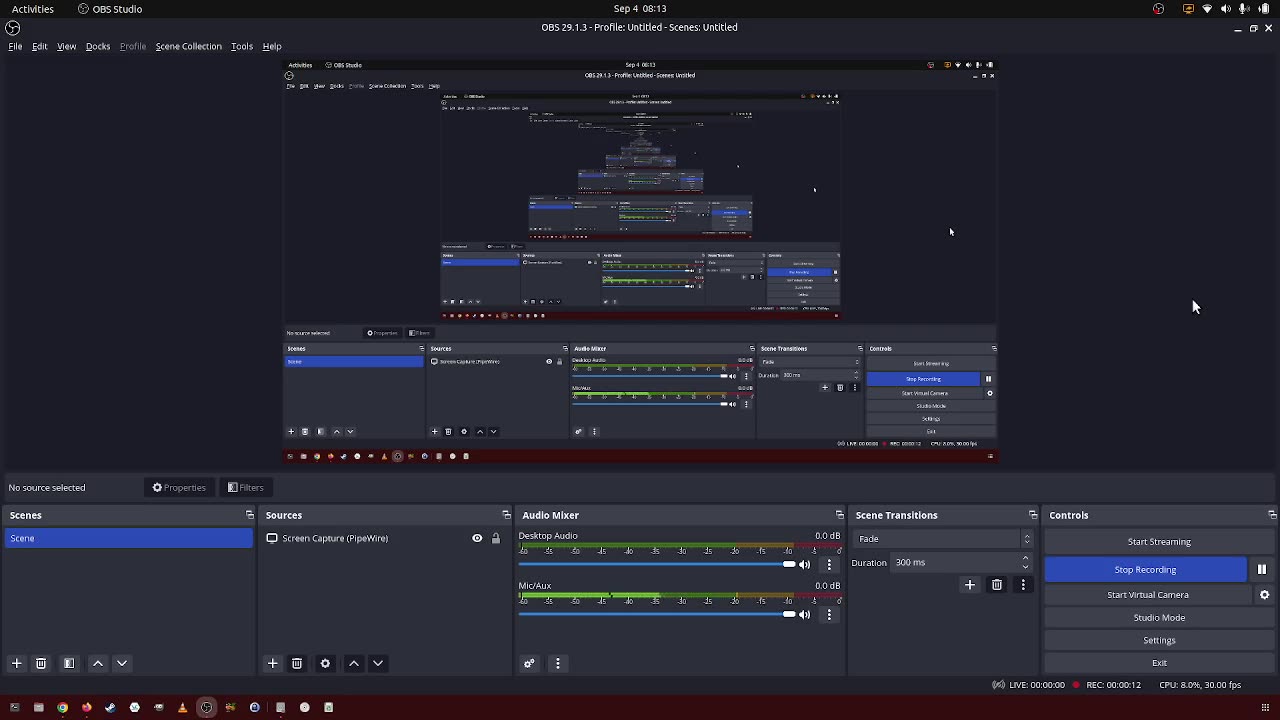The image size is (1280, 720).
Task: Open OBS tray indicator in top bar
Action: 1158,9
